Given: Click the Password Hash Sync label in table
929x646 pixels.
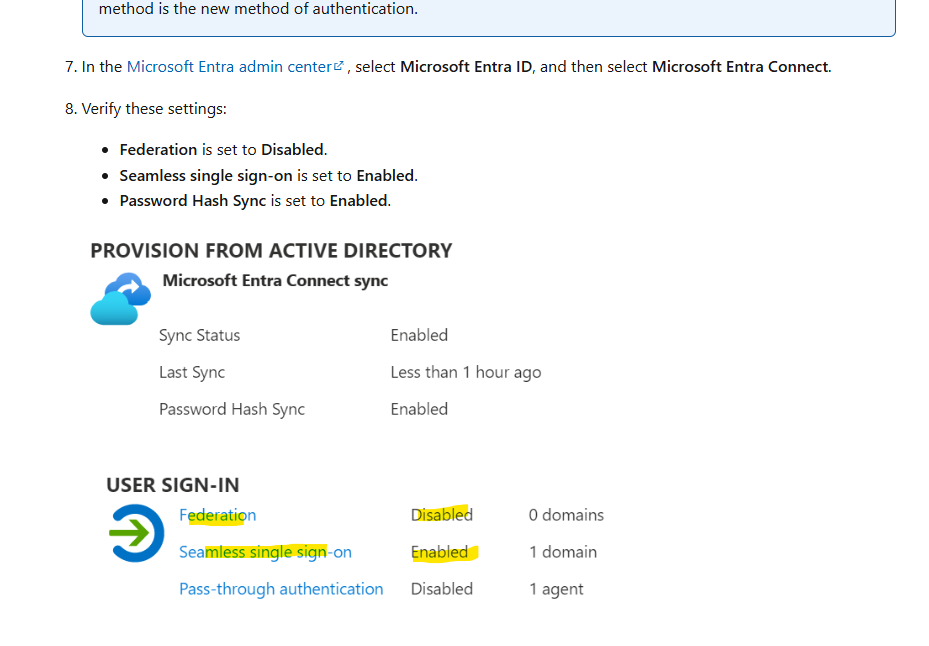Looking at the screenshot, I should [x=232, y=410].
